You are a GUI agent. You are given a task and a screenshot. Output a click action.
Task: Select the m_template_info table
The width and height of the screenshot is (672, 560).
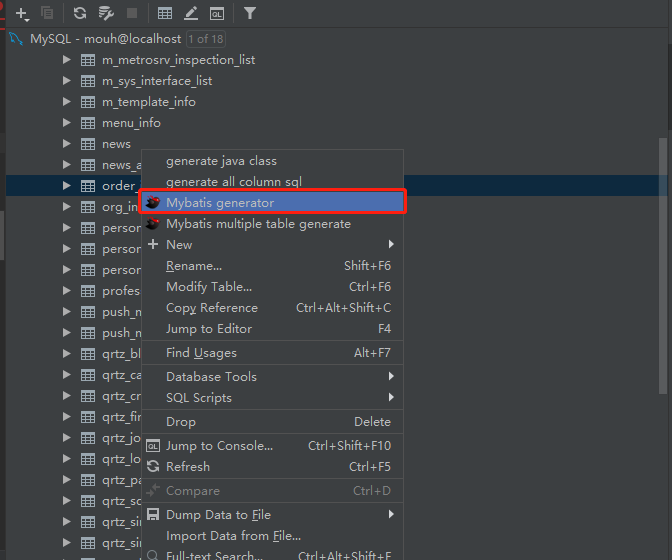coord(149,102)
